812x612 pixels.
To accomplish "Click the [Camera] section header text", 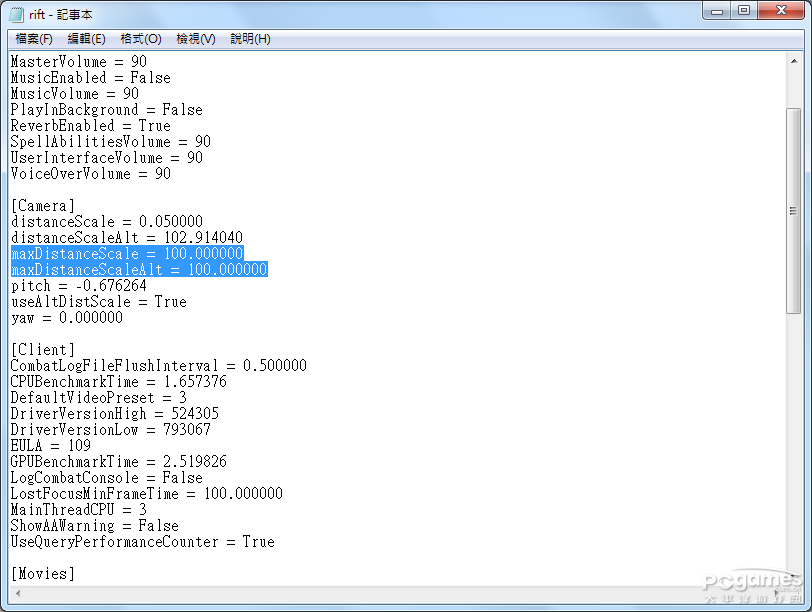I will (x=42, y=206).
